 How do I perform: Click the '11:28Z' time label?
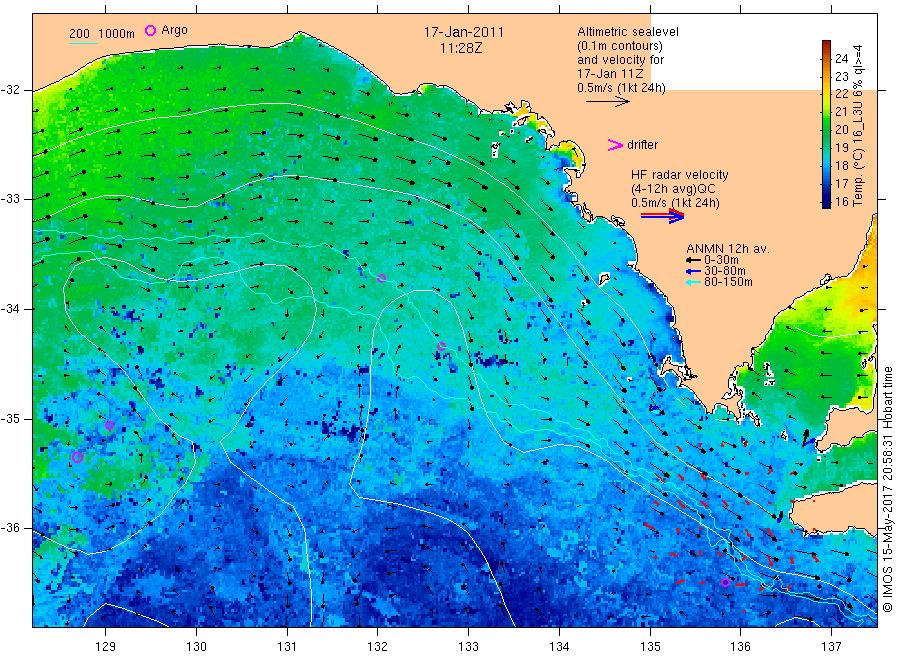pyautogui.click(x=461, y=48)
